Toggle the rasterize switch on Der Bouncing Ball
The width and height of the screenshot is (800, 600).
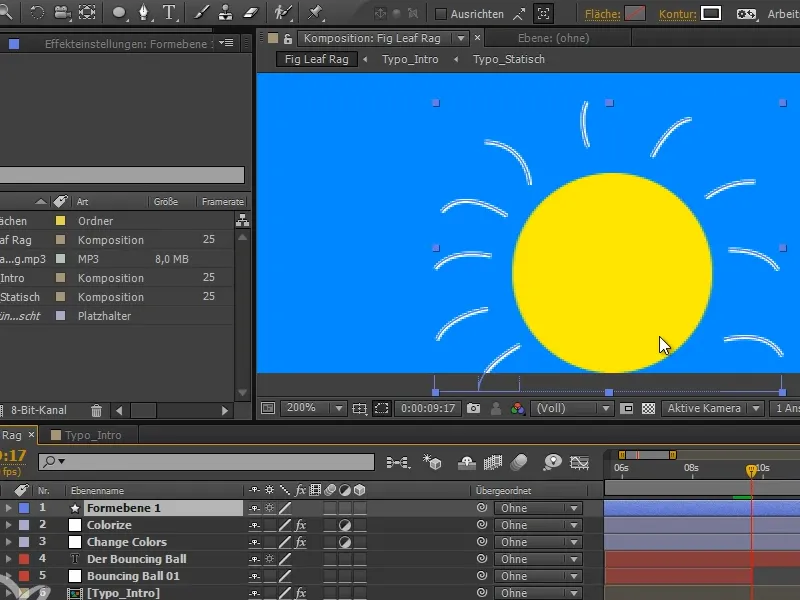click(269, 559)
